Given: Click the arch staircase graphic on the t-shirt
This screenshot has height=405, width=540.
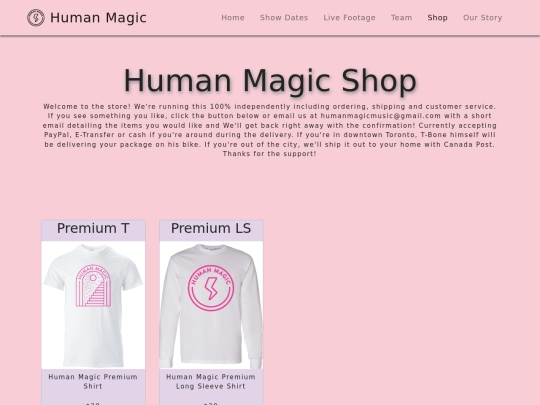Looking at the screenshot, I should tap(93, 285).
